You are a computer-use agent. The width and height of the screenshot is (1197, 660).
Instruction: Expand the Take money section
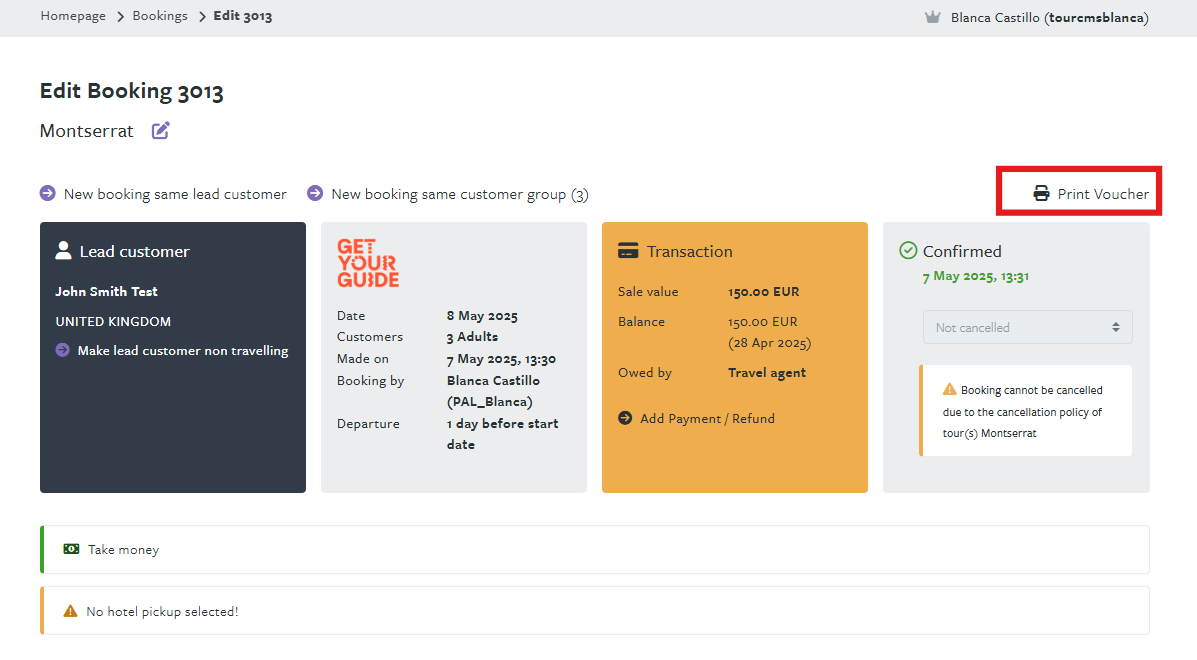pos(595,549)
